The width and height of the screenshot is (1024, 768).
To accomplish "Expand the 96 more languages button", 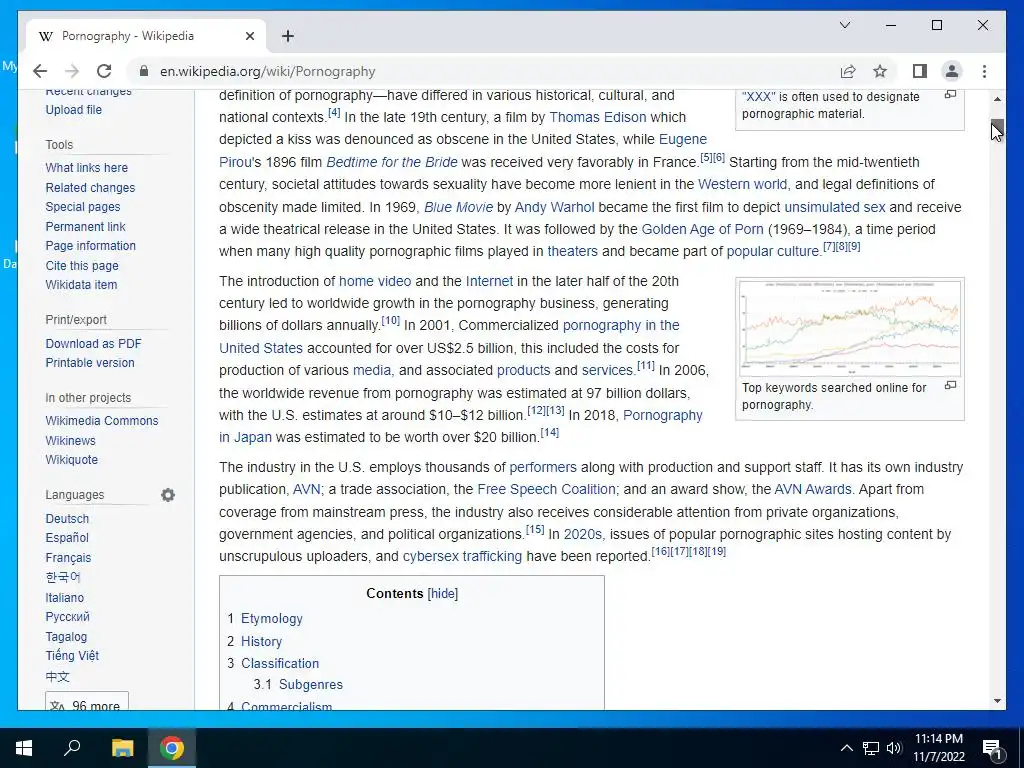I will [87, 702].
